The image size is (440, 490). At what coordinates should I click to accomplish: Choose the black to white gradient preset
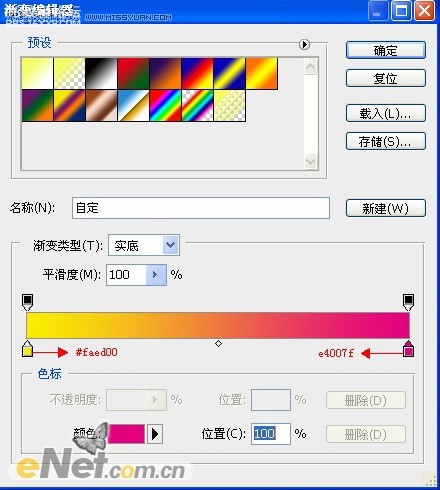101,73
